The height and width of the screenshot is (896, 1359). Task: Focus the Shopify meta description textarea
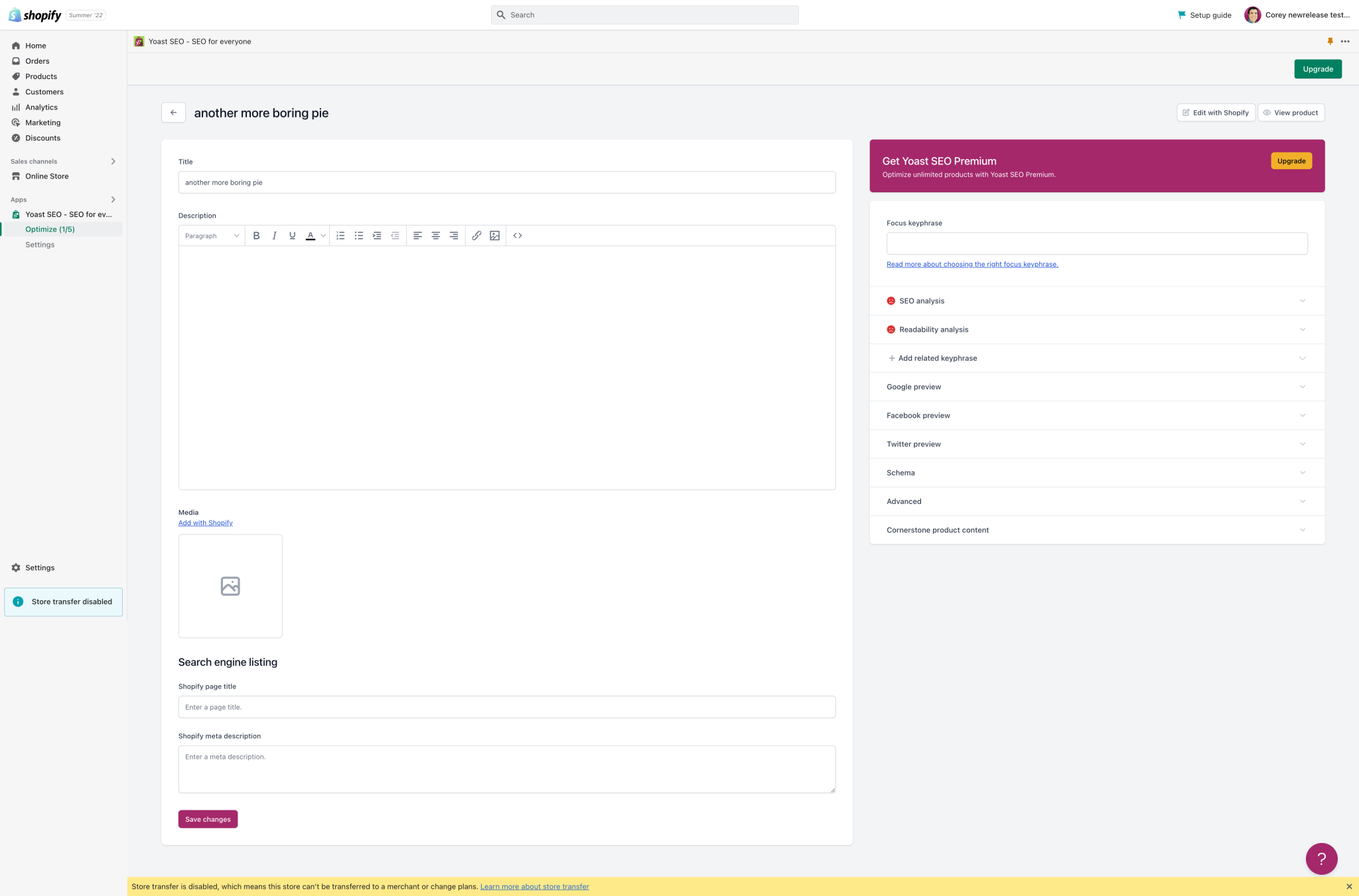507,769
